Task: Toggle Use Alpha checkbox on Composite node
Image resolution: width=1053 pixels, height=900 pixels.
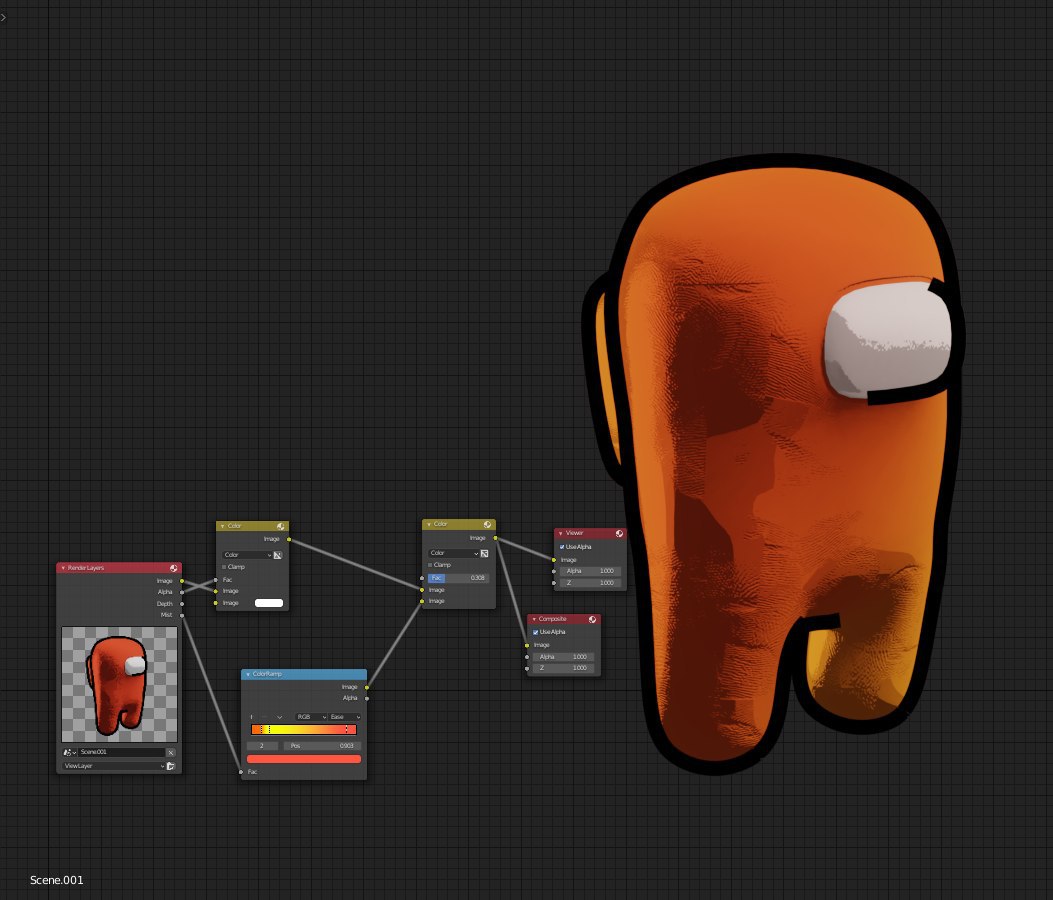Action: pyautogui.click(x=535, y=632)
